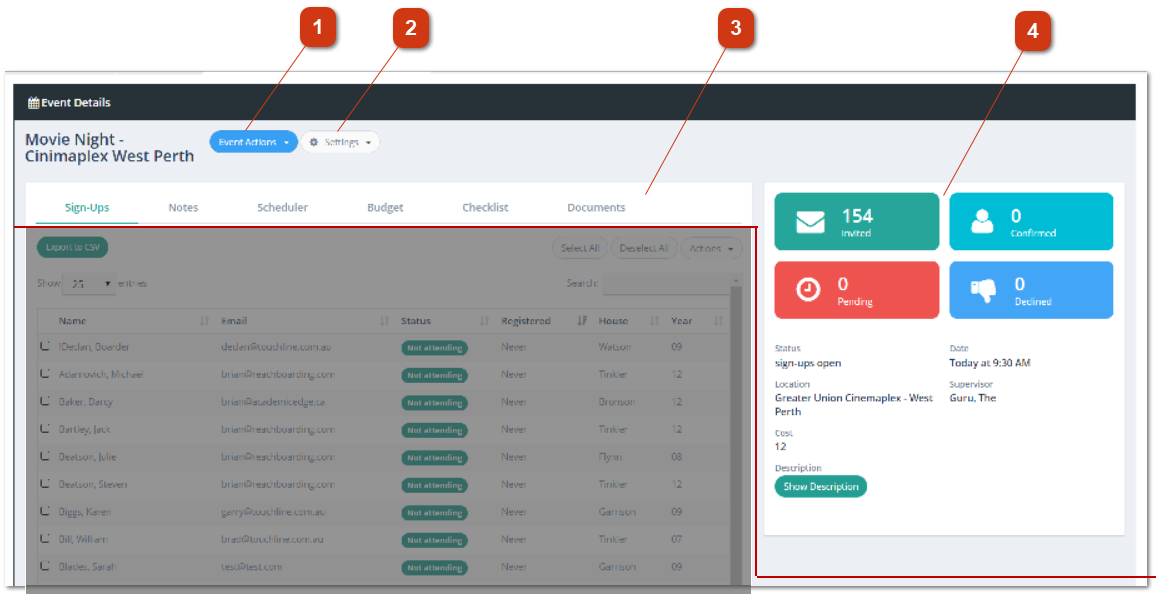Image resolution: width=1156 pixels, height=595 pixels.
Task: Expand the Settings dropdown menu
Action: (x=341, y=142)
